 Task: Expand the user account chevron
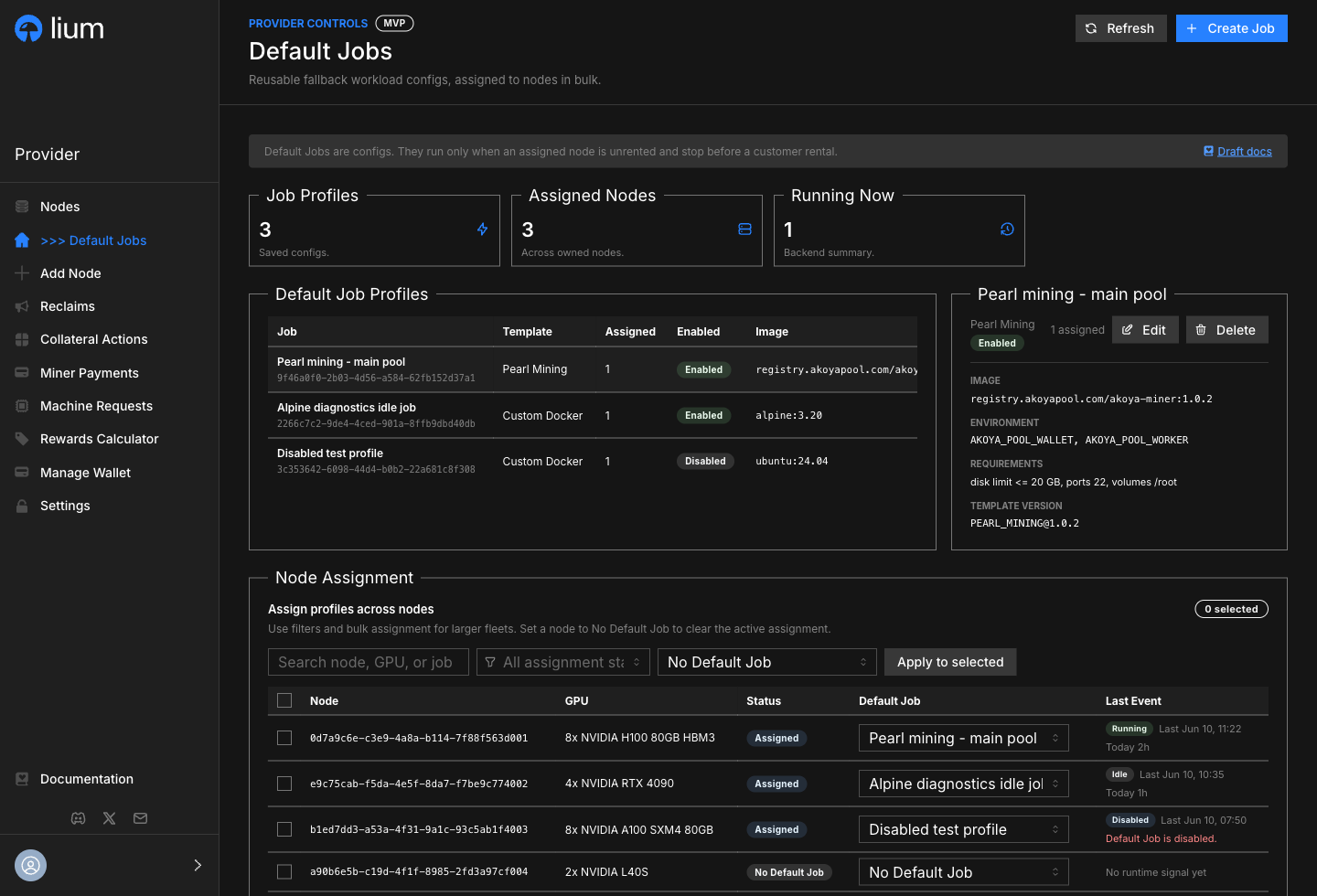pos(198,865)
